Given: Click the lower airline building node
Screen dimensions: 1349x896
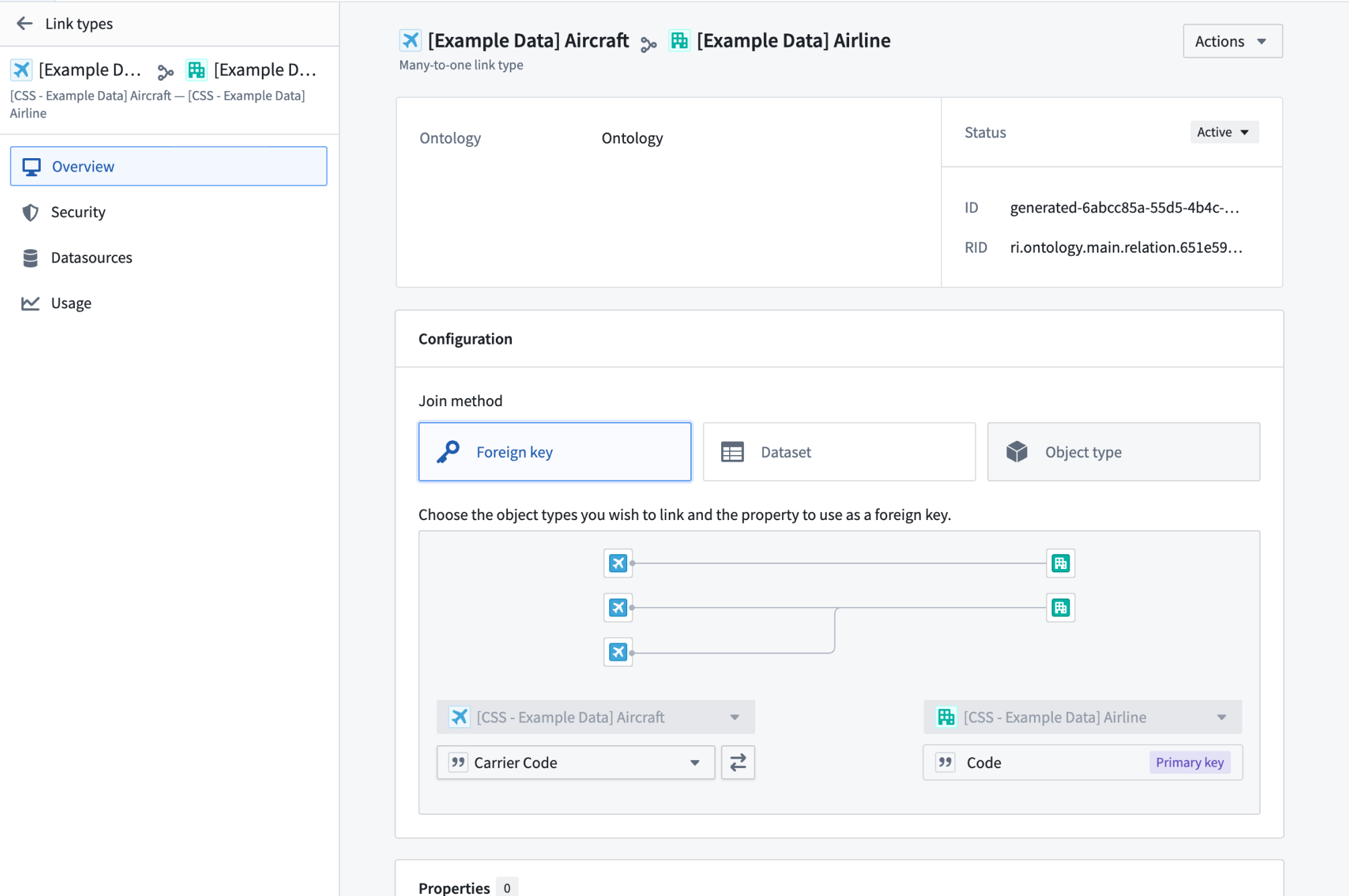Looking at the screenshot, I should [x=1060, y=608].
